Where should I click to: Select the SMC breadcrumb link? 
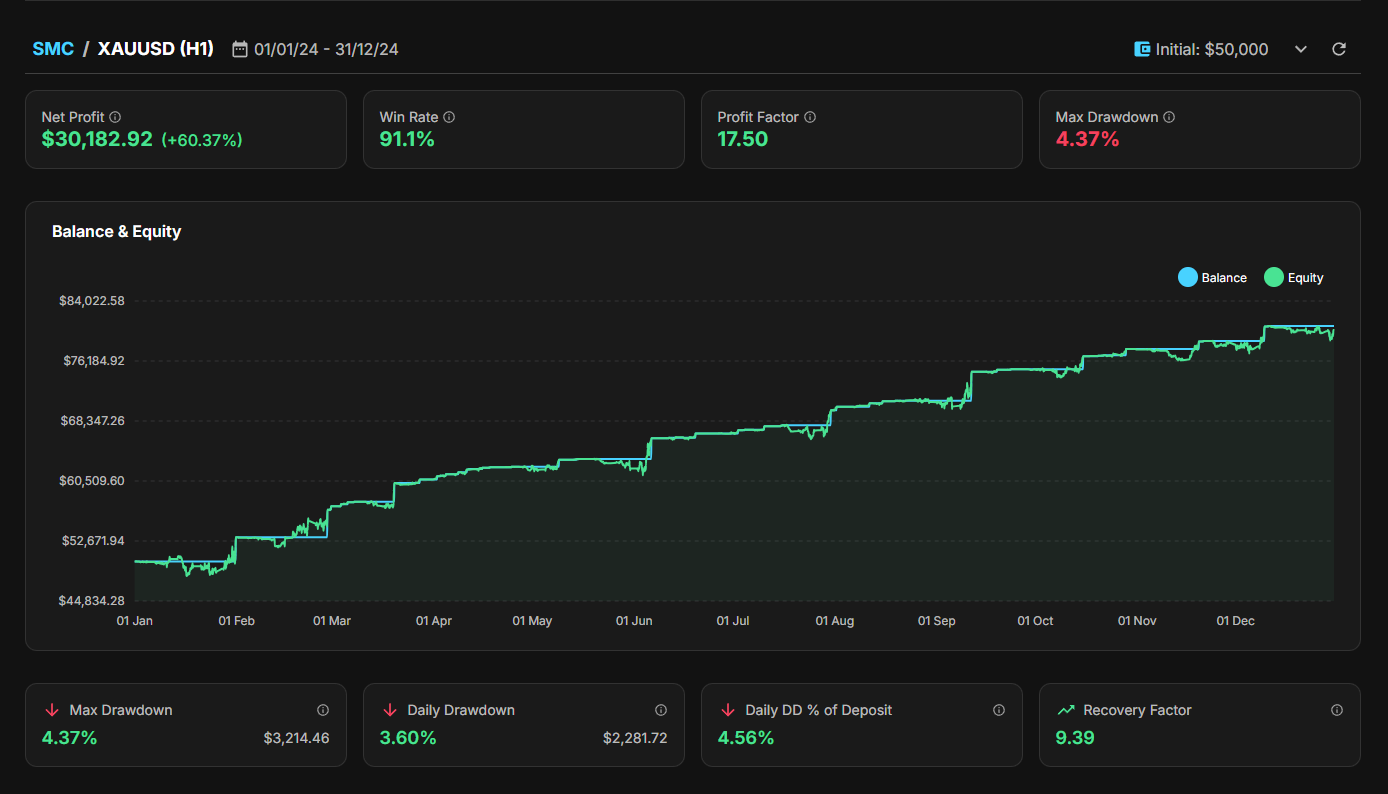[x=53, y=48]
